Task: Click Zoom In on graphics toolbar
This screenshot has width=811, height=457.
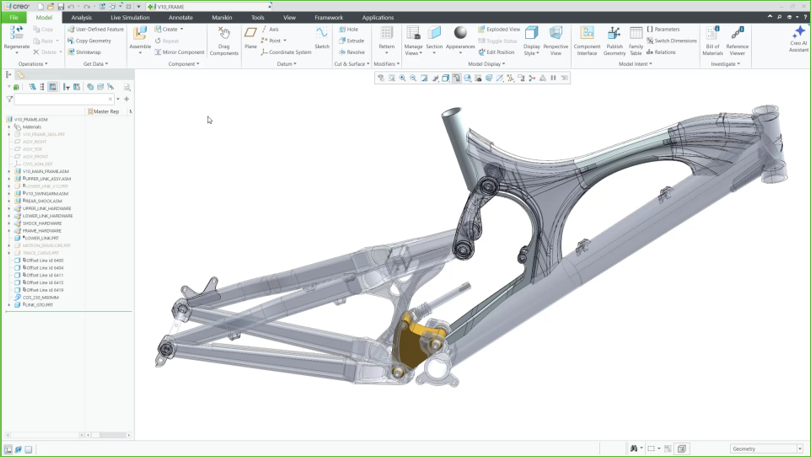Action: tap(402, 78)
